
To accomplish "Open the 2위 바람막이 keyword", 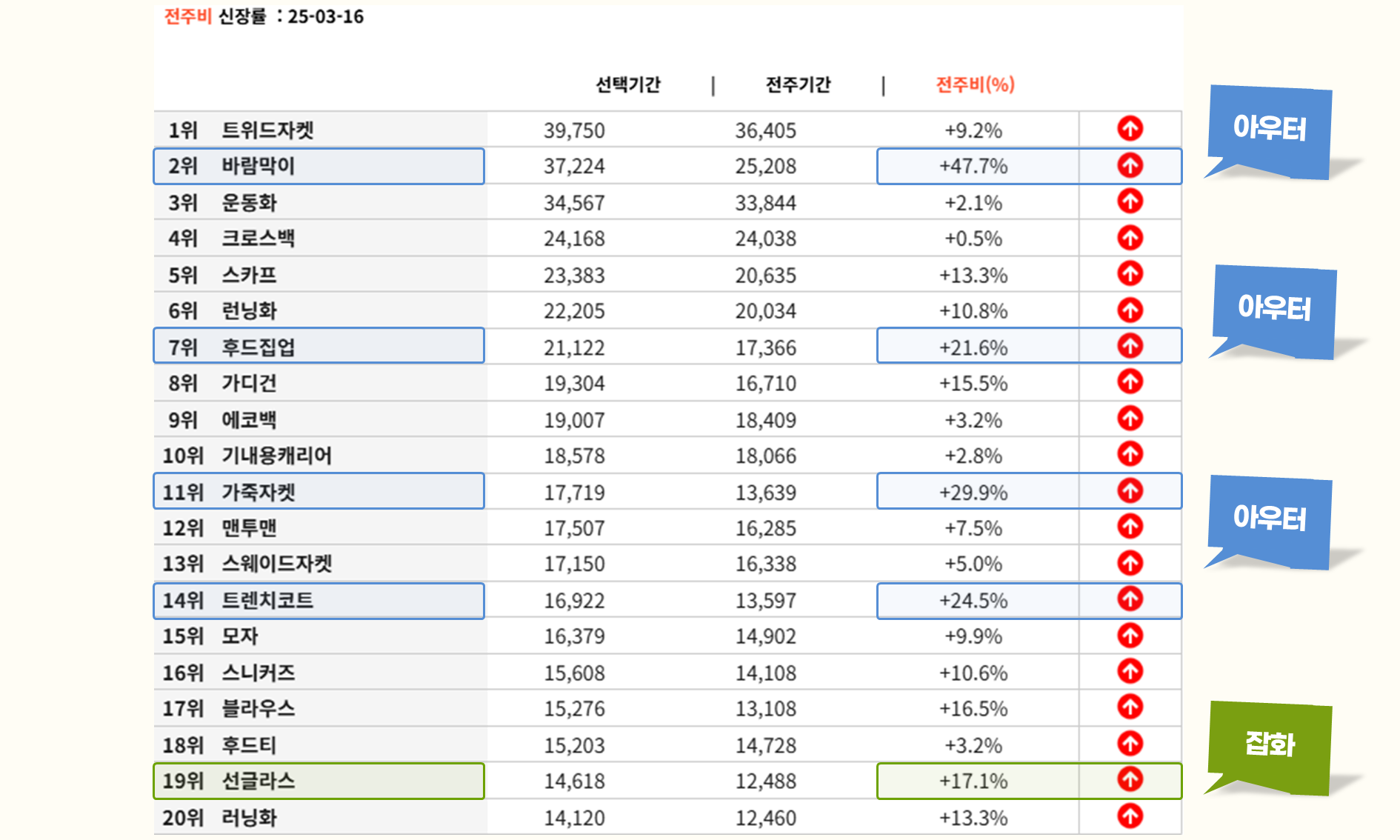I will 258,166.
